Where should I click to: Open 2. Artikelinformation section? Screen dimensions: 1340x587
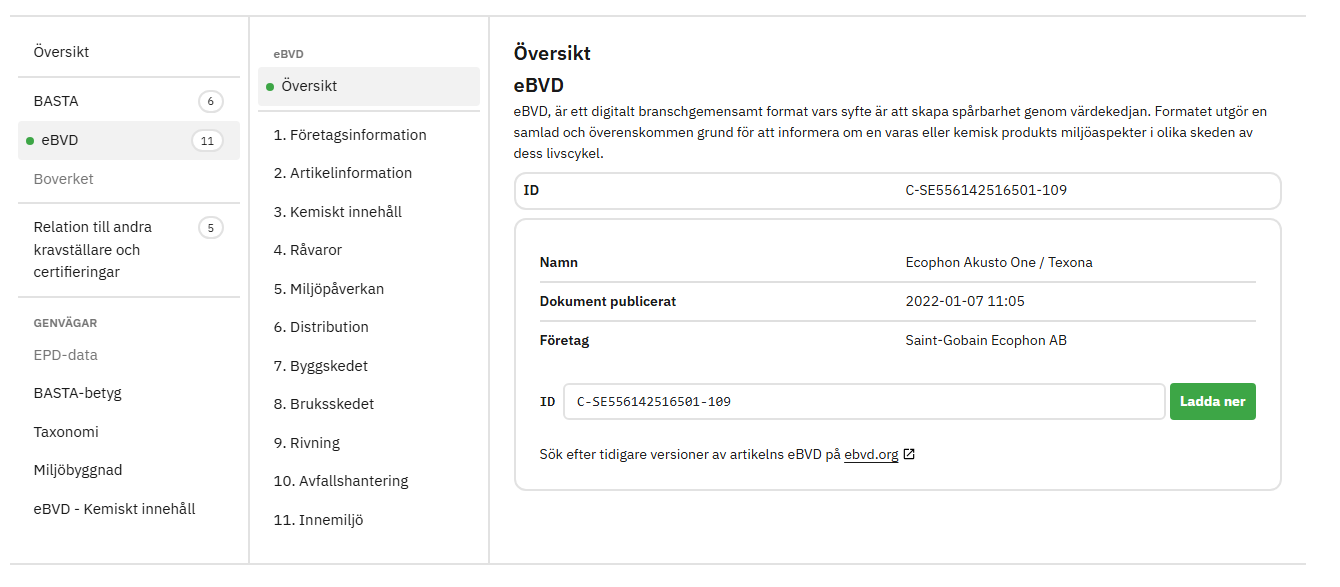pyautogui.click(x=343, y=173)
